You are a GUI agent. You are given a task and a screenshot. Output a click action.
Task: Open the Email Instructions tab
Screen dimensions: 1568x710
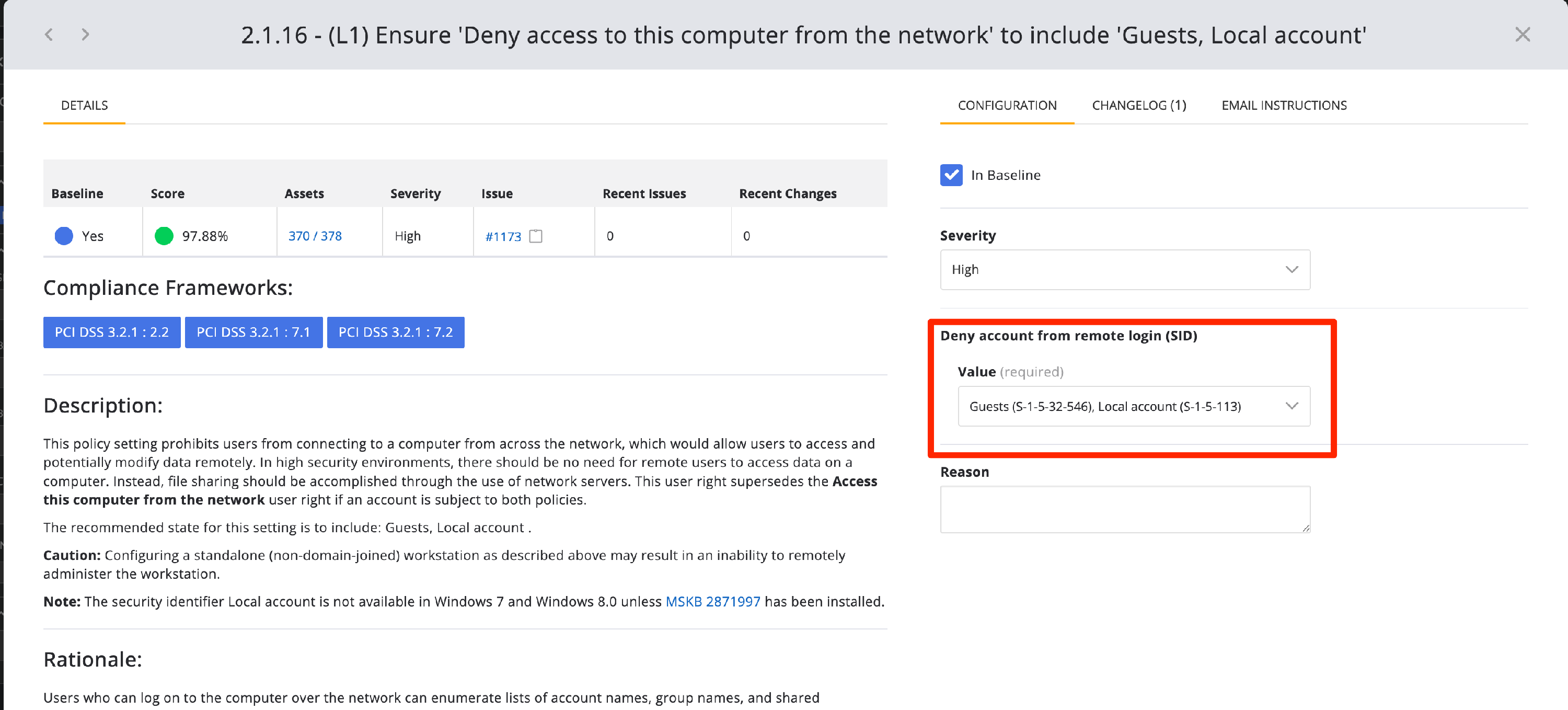(1284, 105)
